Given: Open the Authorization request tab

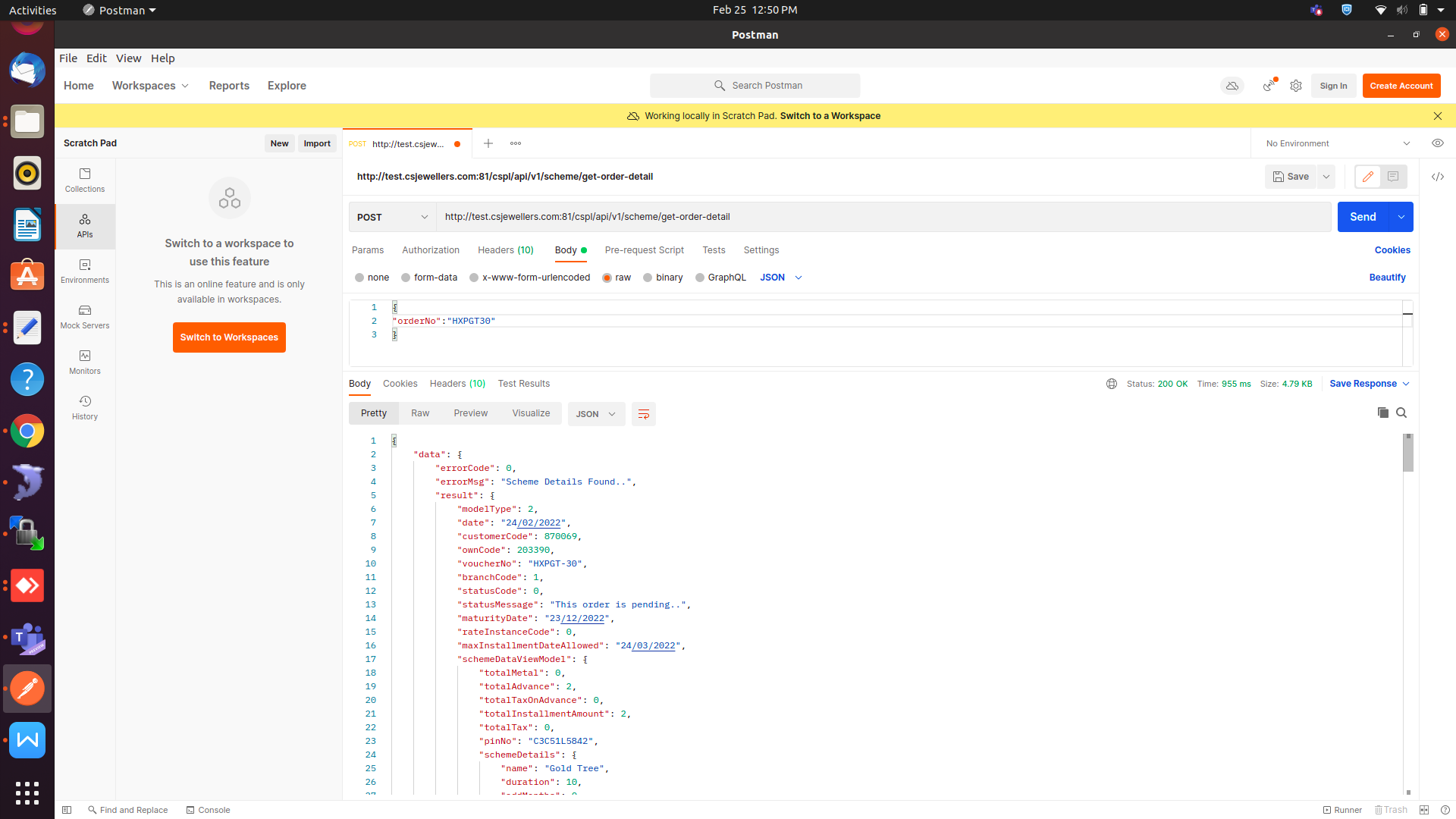Looking at the screenshot, I should click(431, 250).
